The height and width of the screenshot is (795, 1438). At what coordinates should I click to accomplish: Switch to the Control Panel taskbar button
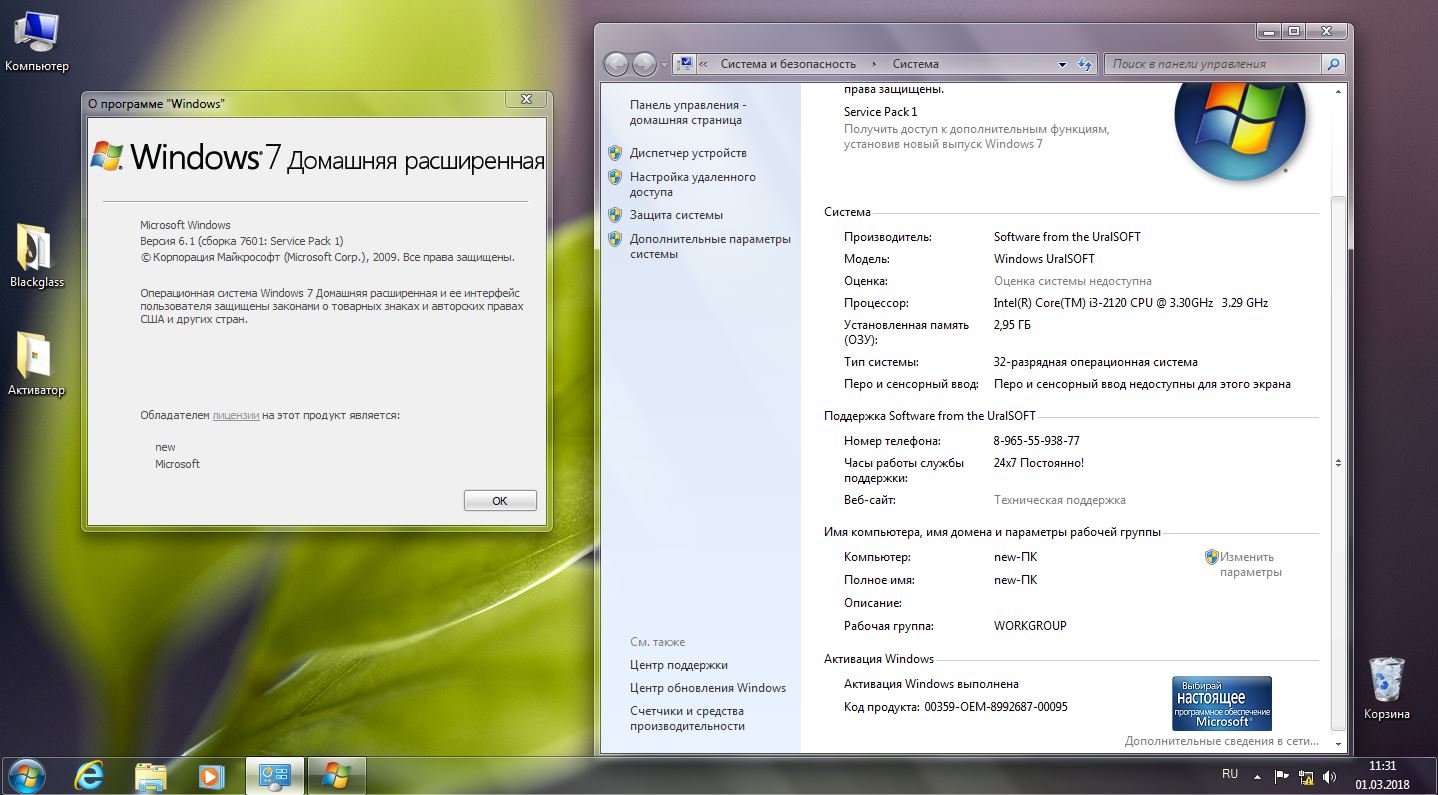[274, 775]
